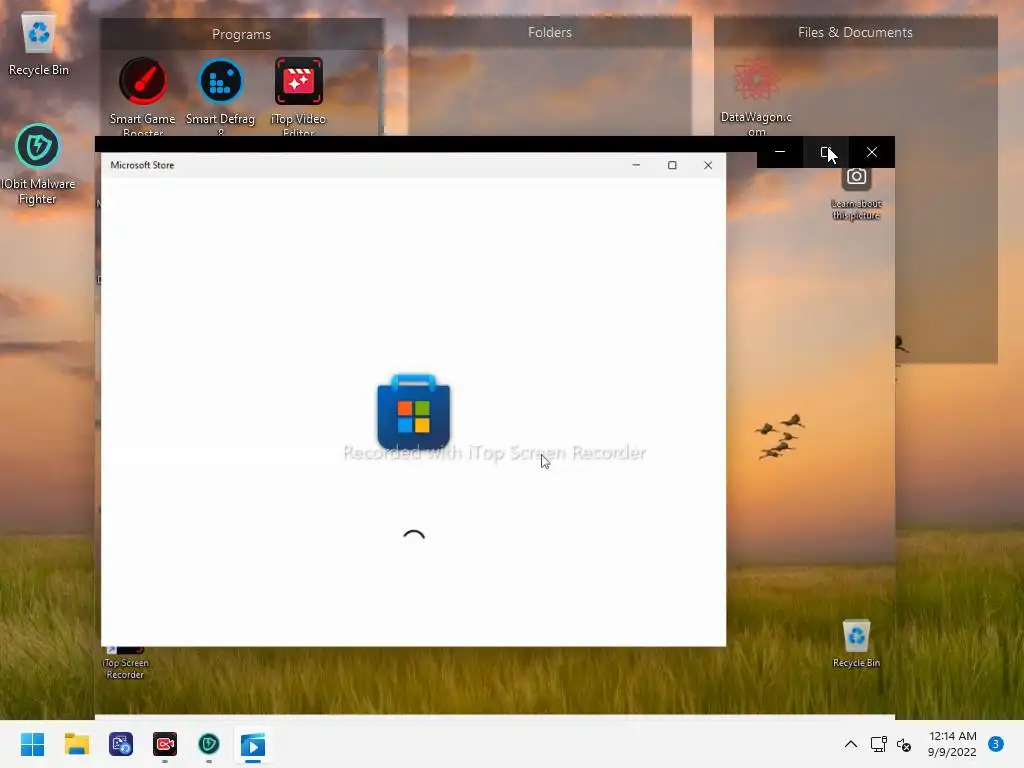Open network status tray icon

click(x=878, y=744)
